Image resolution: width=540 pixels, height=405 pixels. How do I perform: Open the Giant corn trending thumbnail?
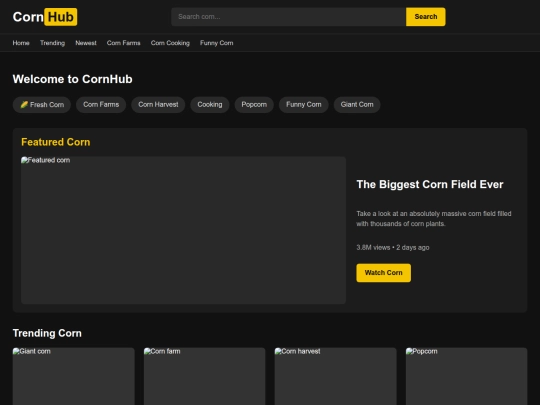pos(74,376)
